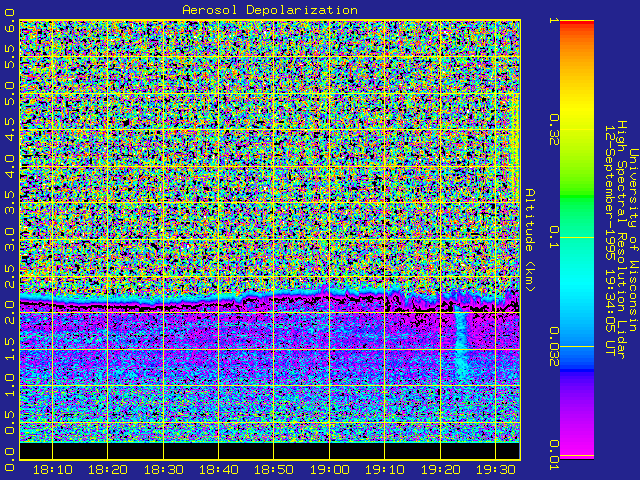This screenshot has height=480, width=640.
Task: Click the '12-September-1995 19:34:05 UT' timestamp
Action: (x=609, y=240)
